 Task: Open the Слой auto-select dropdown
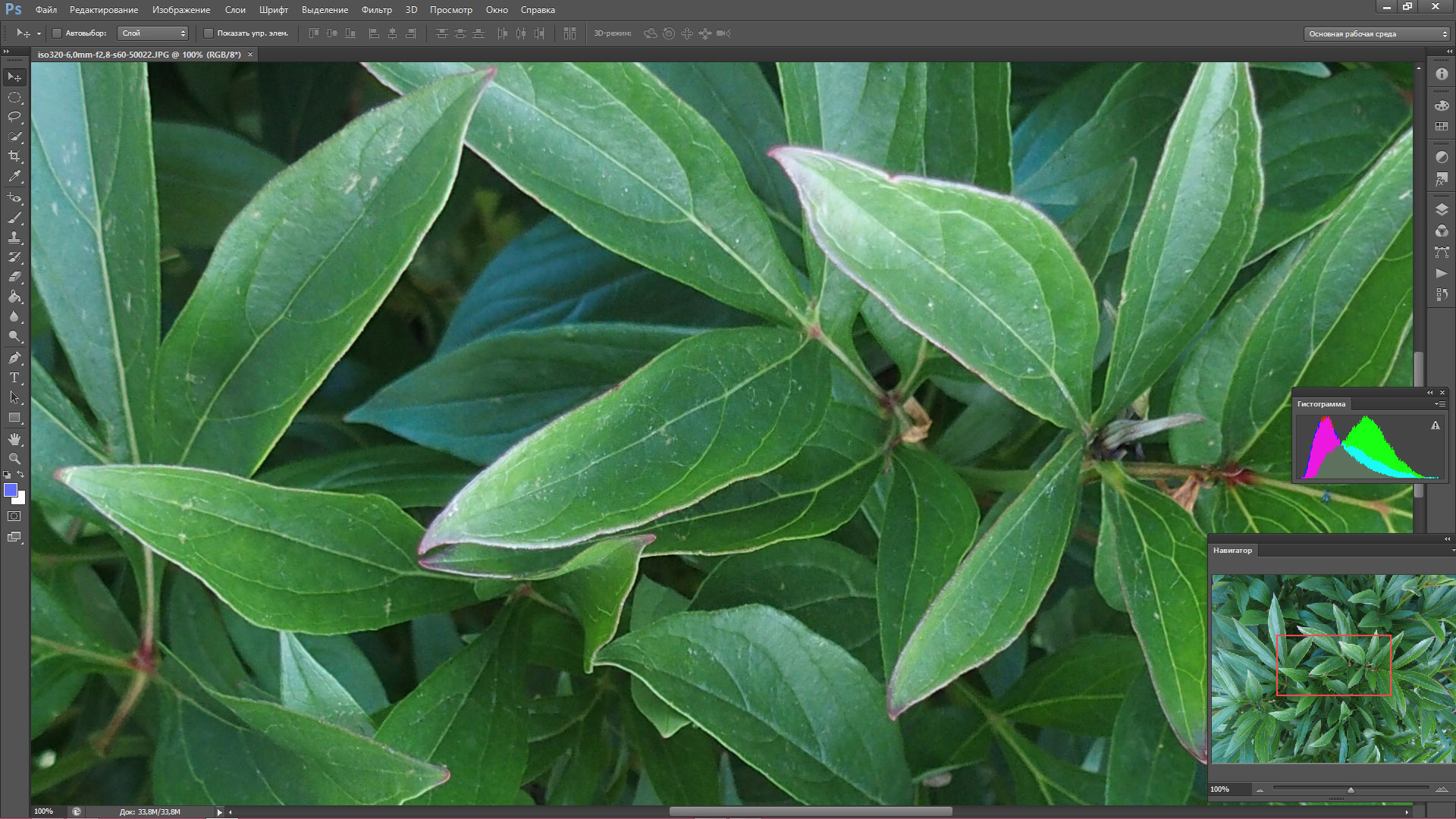click(x=153, y=33)
